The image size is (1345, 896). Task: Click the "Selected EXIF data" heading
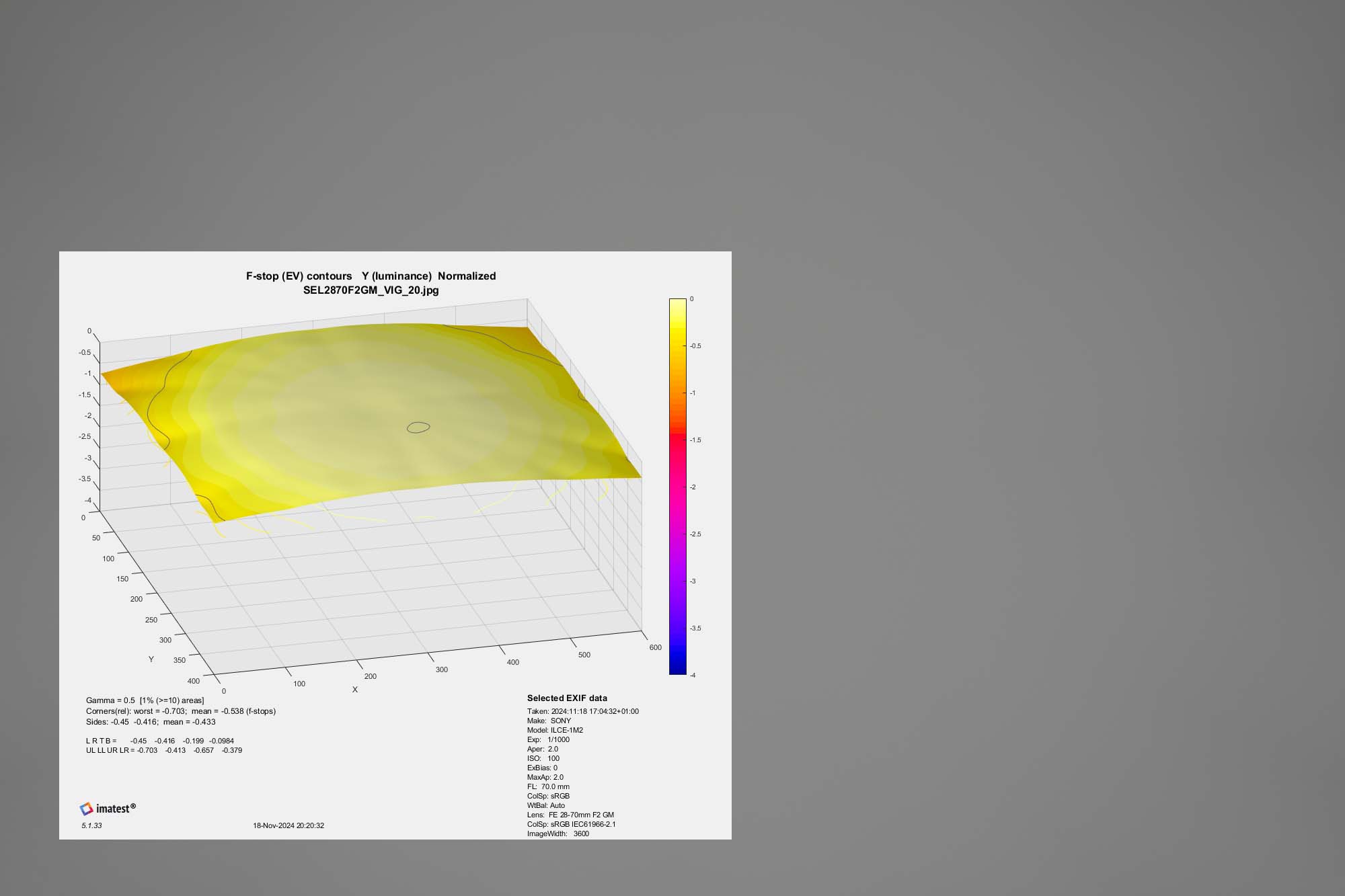coord(567,698)
